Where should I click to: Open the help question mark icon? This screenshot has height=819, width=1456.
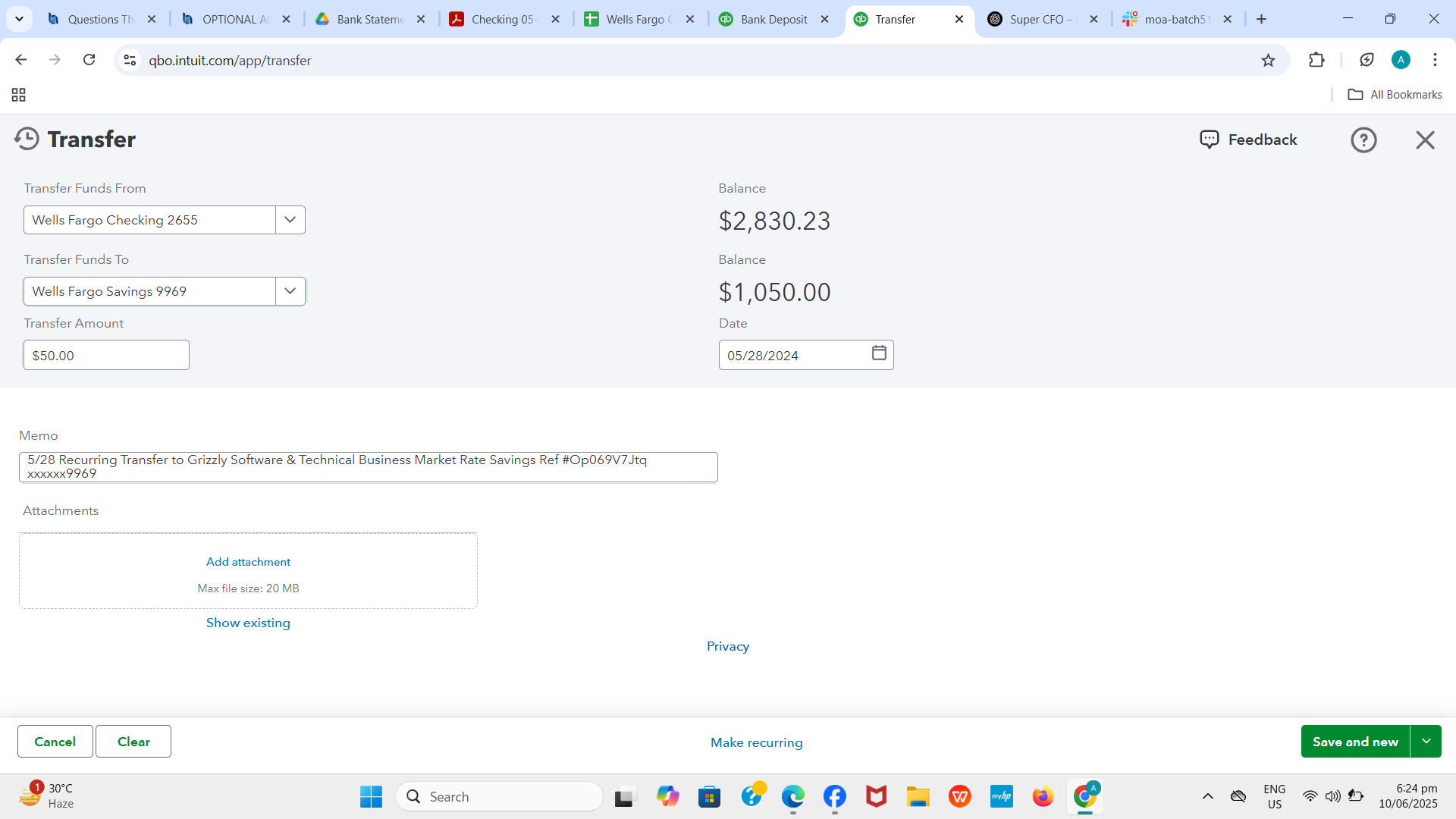1363,140
